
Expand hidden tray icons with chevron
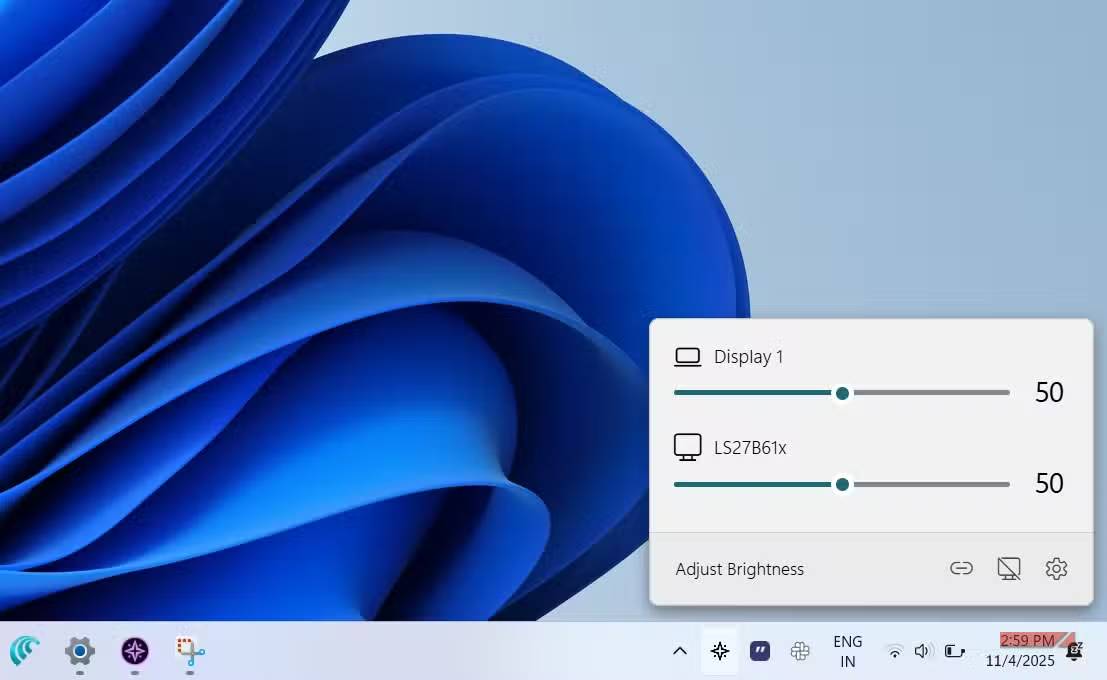point(680,651)
